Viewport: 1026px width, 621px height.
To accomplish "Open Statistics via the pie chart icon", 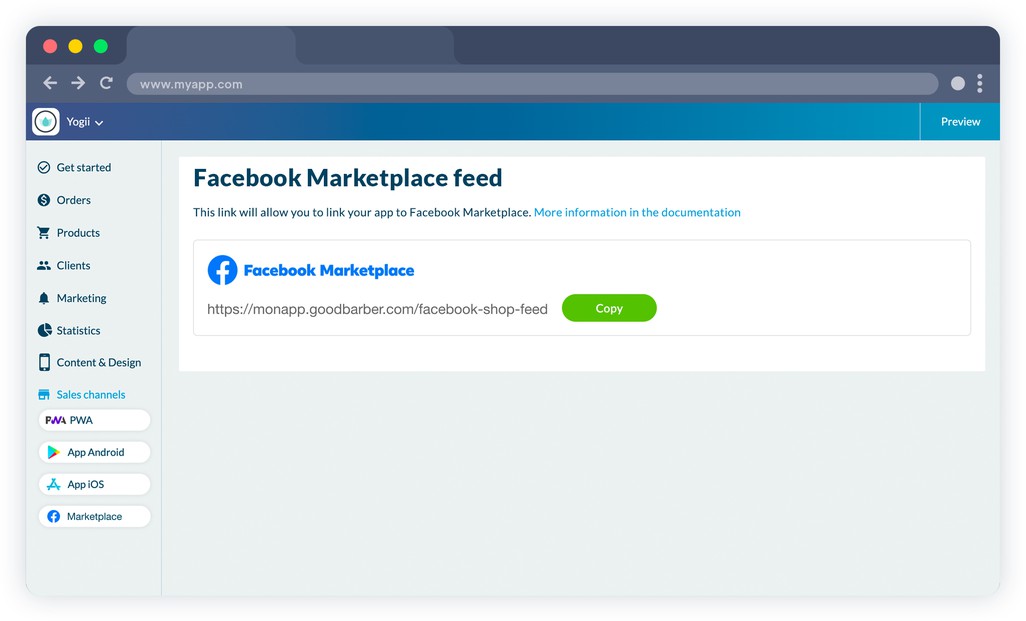I will [x=44, y=330].
